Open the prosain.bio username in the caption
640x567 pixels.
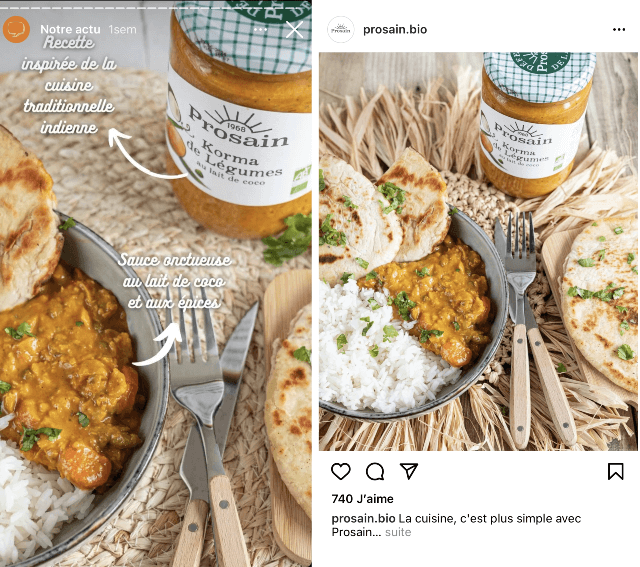coord(363,518)
